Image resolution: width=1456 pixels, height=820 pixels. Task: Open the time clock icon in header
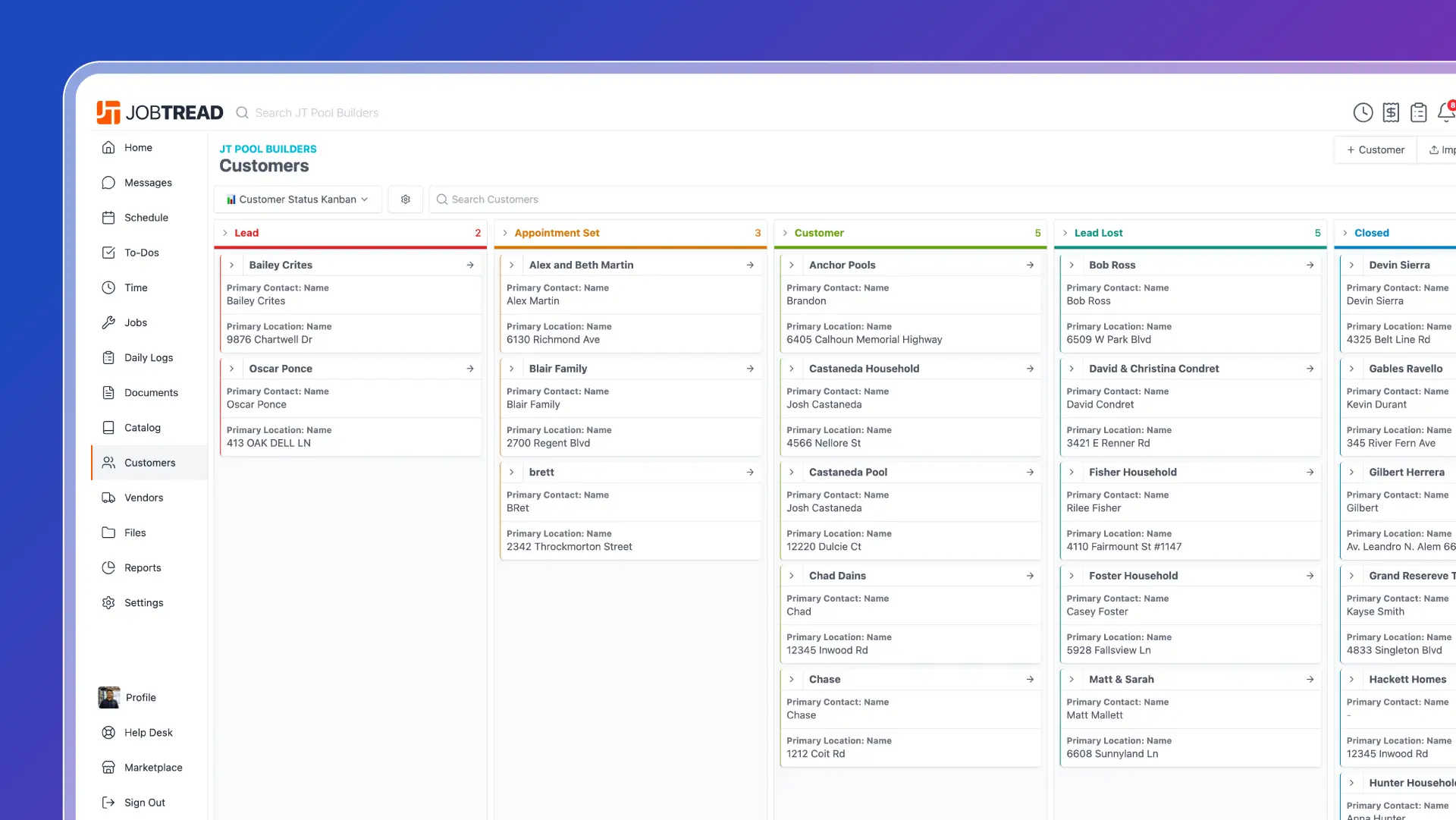click(x=1363, y=113)
